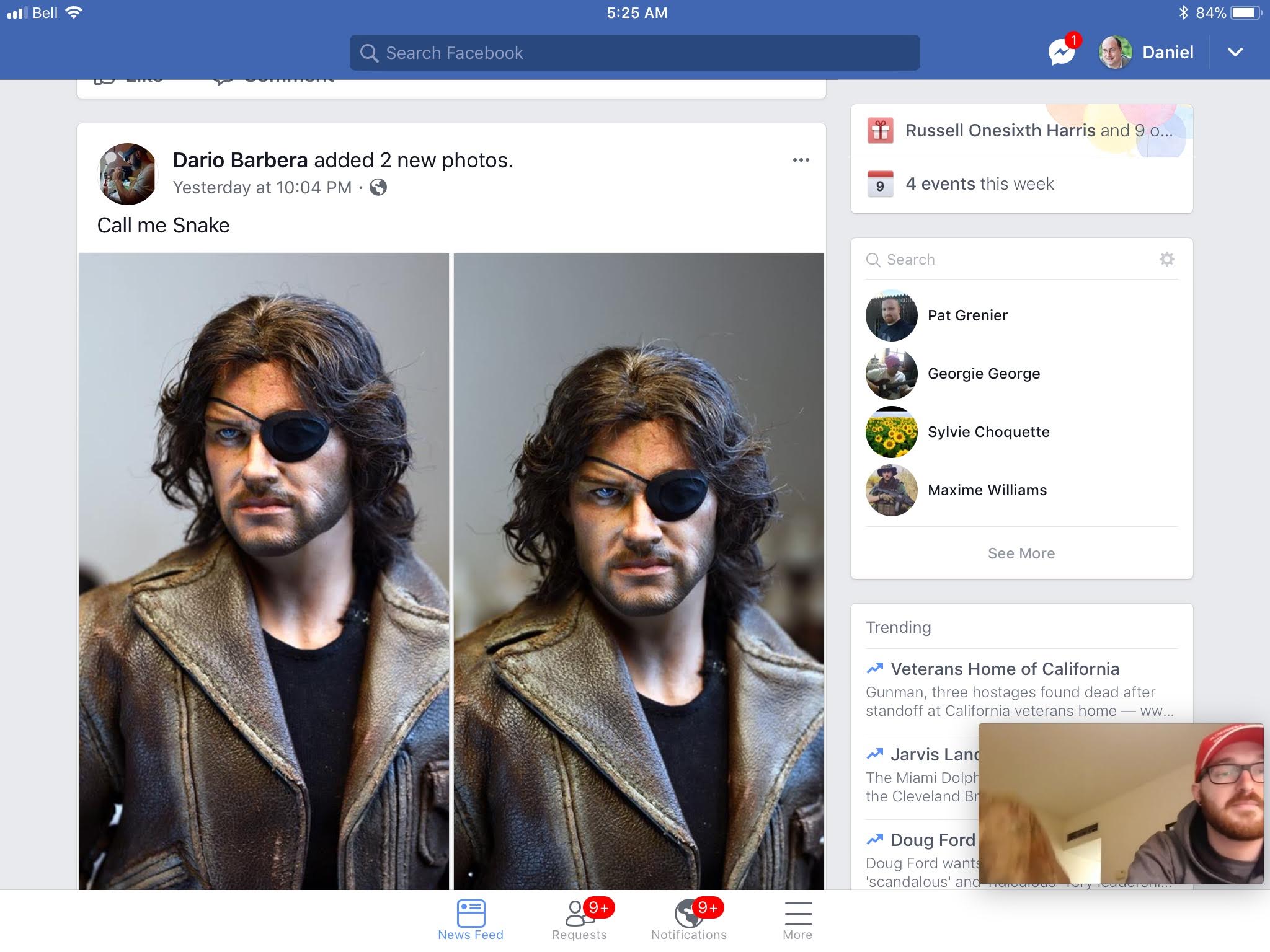Open the left Snake figure photo
This screenshot has height=952, width=1270.
[x=264, y=571]
